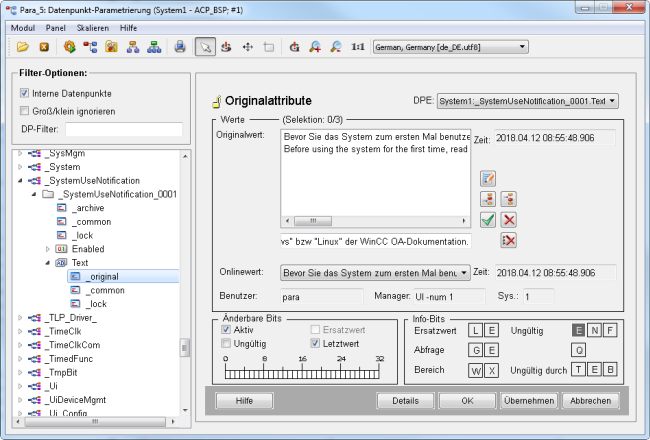Select the rectangle zoom-area tool
The image size is (650, 440).
click(x=269, y=47)
